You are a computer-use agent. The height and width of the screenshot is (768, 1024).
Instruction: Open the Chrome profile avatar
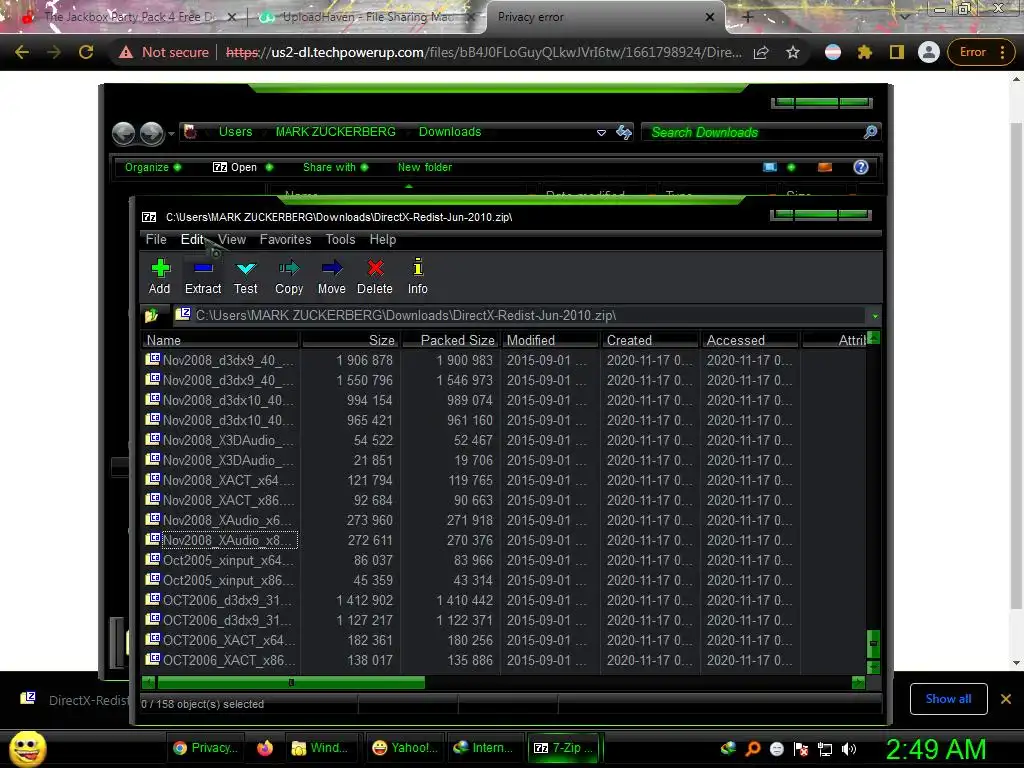tap(928, 52)
